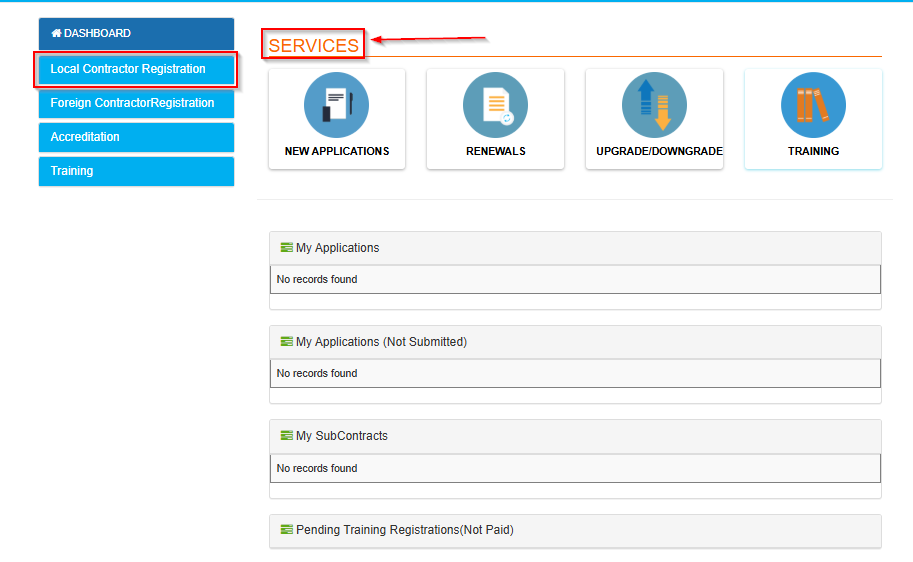Screen dimensions: 913x562
Task: Go to DASHBOARD in the sidebar
Action: (x=136, y=34)
